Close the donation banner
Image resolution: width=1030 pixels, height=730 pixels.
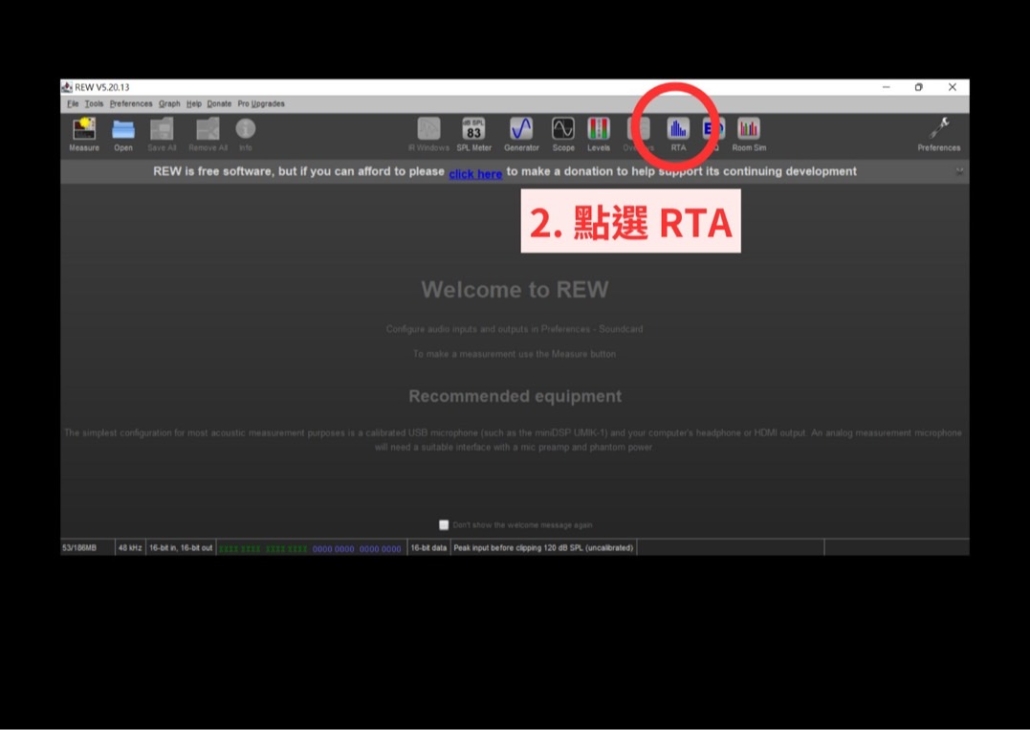coord(960,171)
